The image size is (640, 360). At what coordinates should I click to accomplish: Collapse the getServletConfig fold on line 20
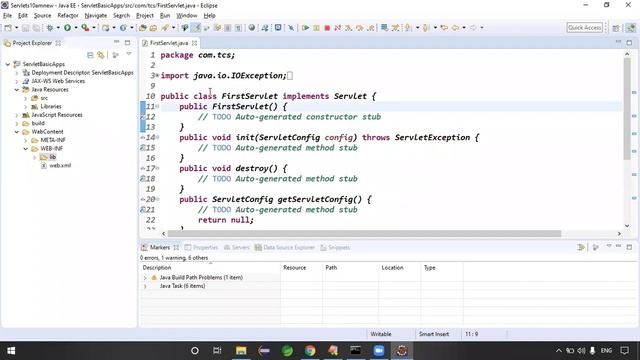(158, 199)
